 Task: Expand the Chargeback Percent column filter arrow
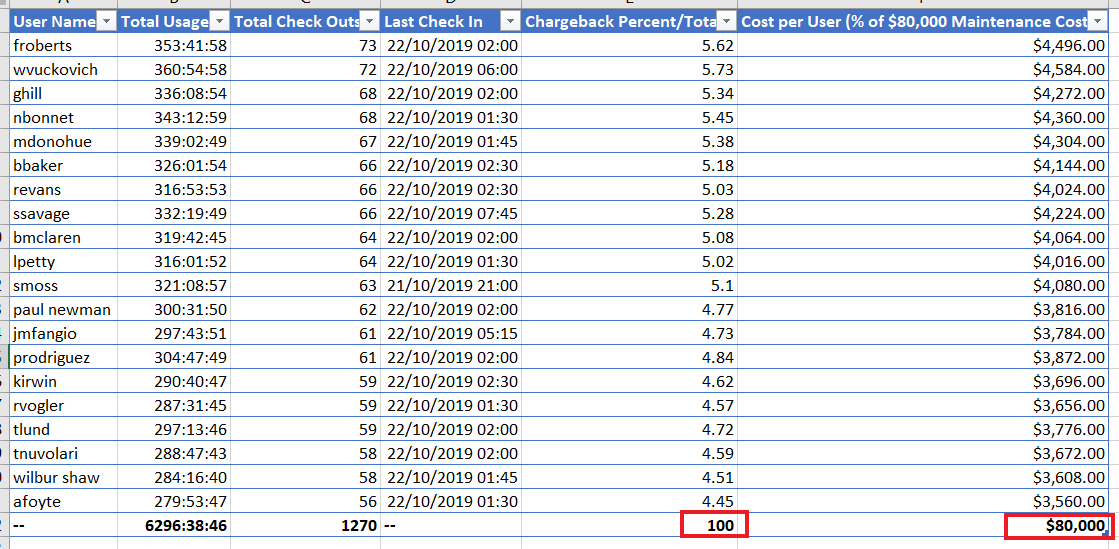click(x=727, y=21)
